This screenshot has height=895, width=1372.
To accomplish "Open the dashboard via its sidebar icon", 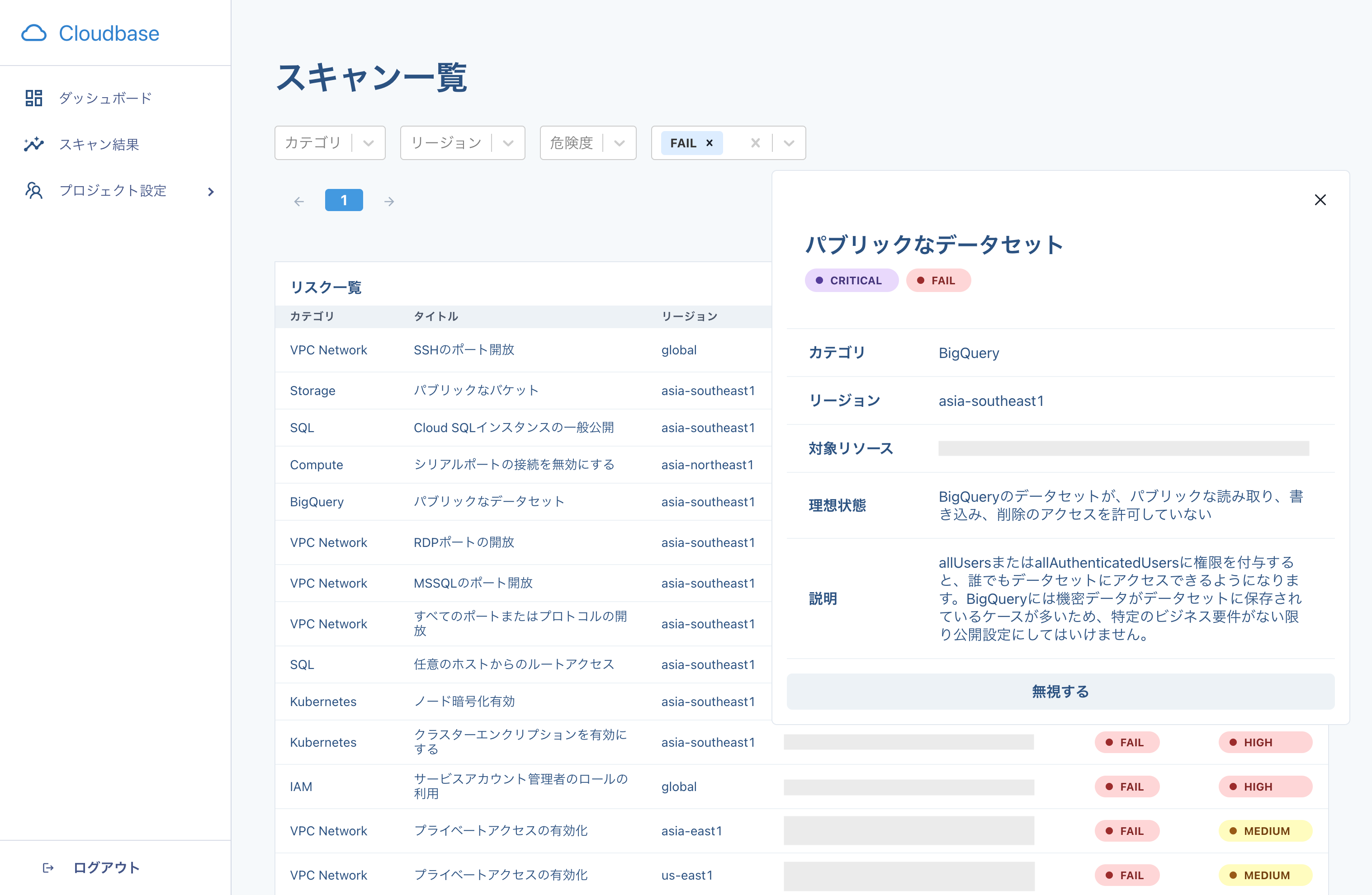I will click(33, 97).
